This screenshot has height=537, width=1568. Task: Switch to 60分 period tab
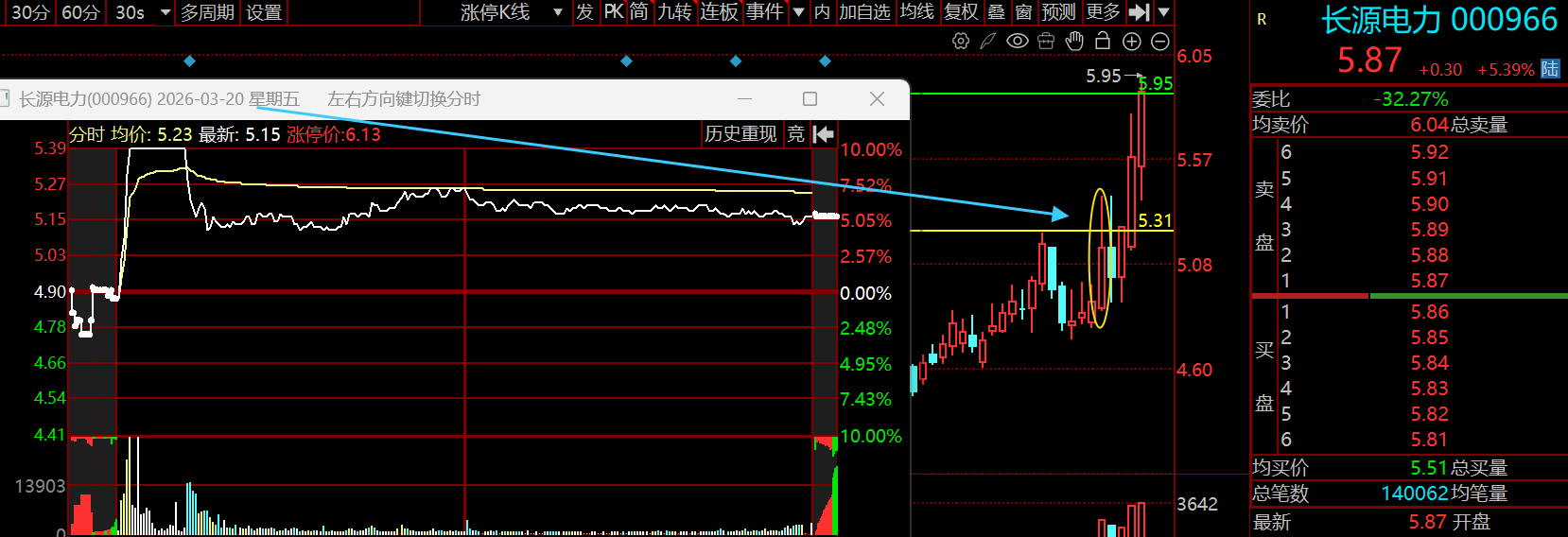point(80,12)
